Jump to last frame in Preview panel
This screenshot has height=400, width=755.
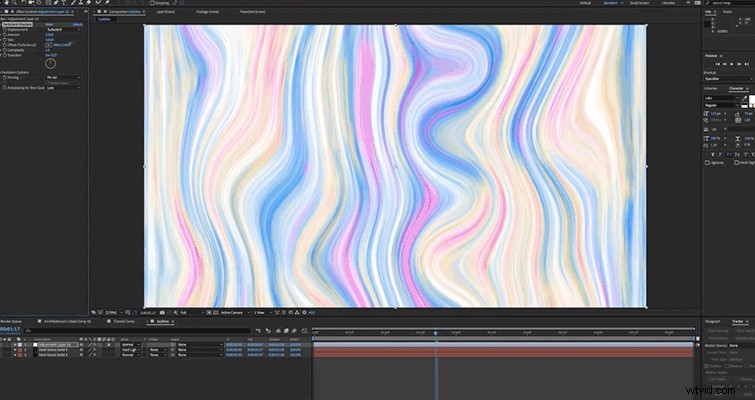point(746,64)
